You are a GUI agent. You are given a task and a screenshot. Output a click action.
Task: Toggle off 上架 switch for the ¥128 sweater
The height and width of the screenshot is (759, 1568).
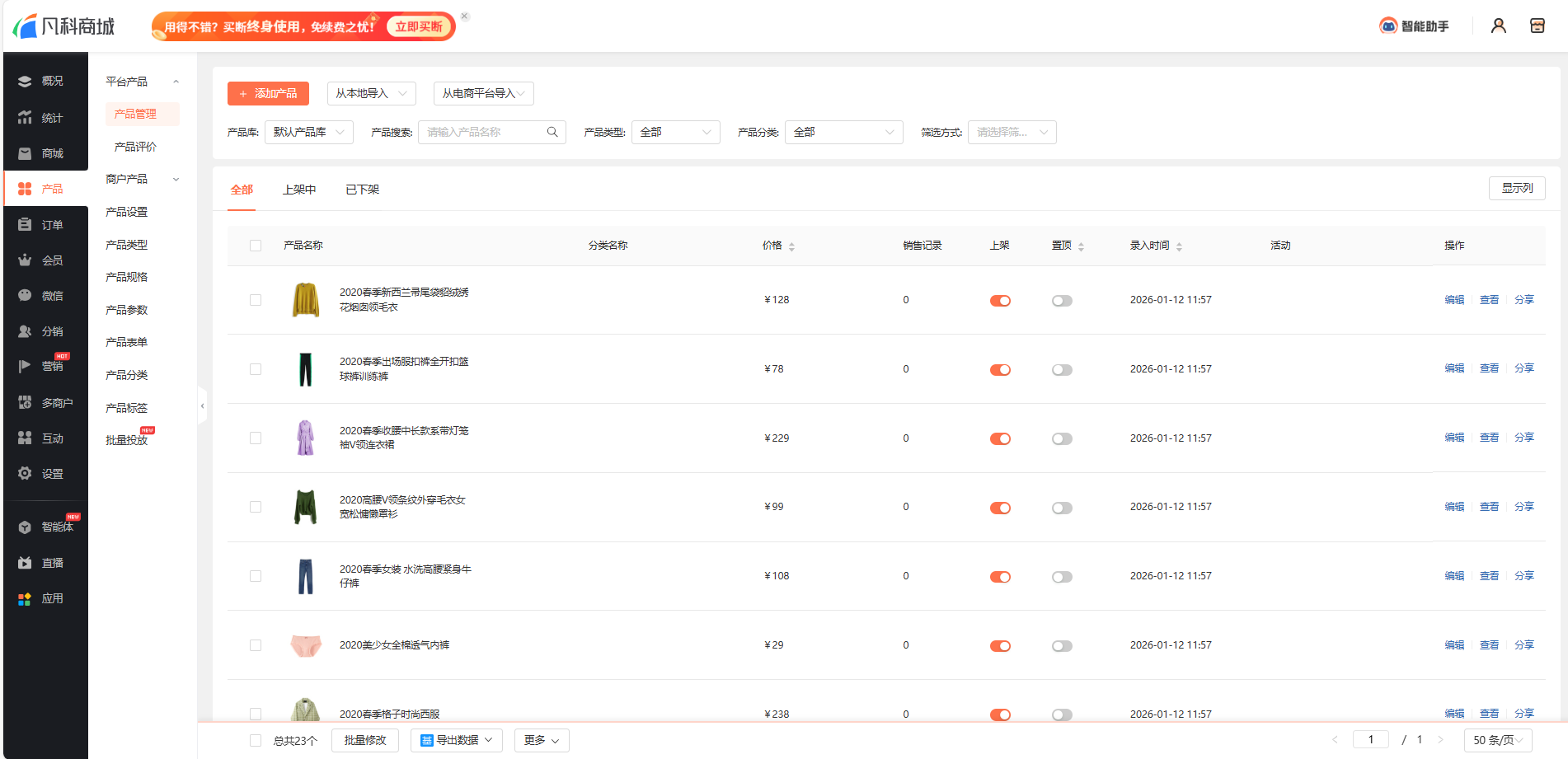[x=1000, y=301]
